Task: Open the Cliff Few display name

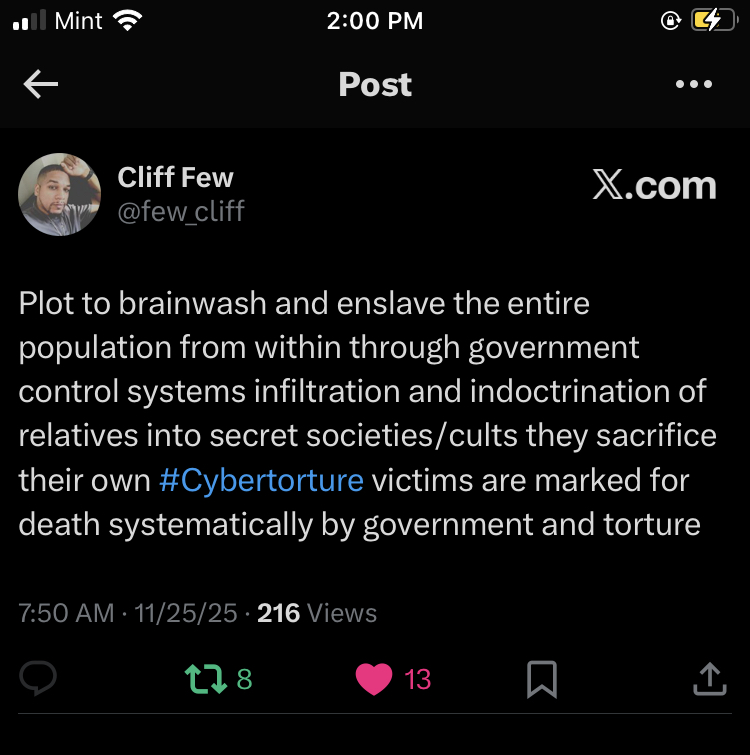Action: [x=176, y=177]
